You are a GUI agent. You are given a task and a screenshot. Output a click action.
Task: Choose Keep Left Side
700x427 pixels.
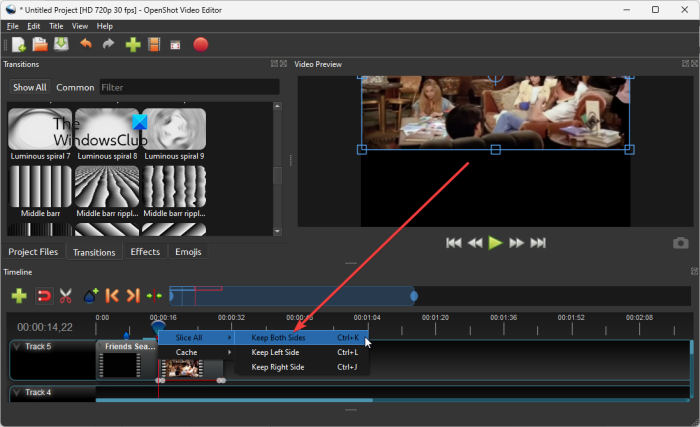302,352
